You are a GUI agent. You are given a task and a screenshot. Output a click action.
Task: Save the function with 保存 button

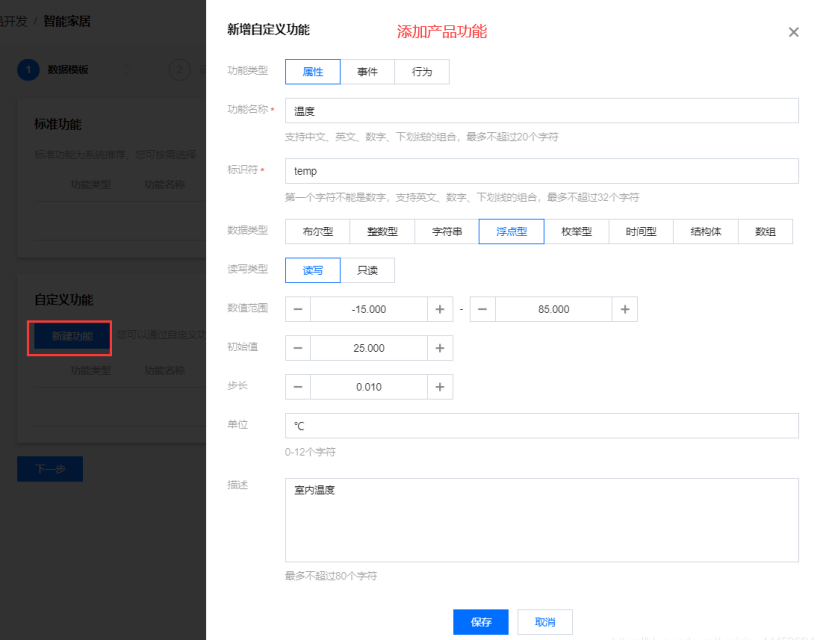480,622
